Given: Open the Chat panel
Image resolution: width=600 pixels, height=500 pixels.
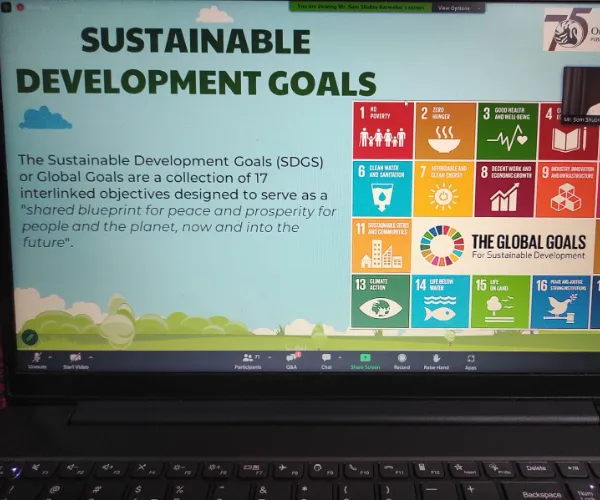Looking at the screenshot, I should pyautogui.click(x=326, y=362).
